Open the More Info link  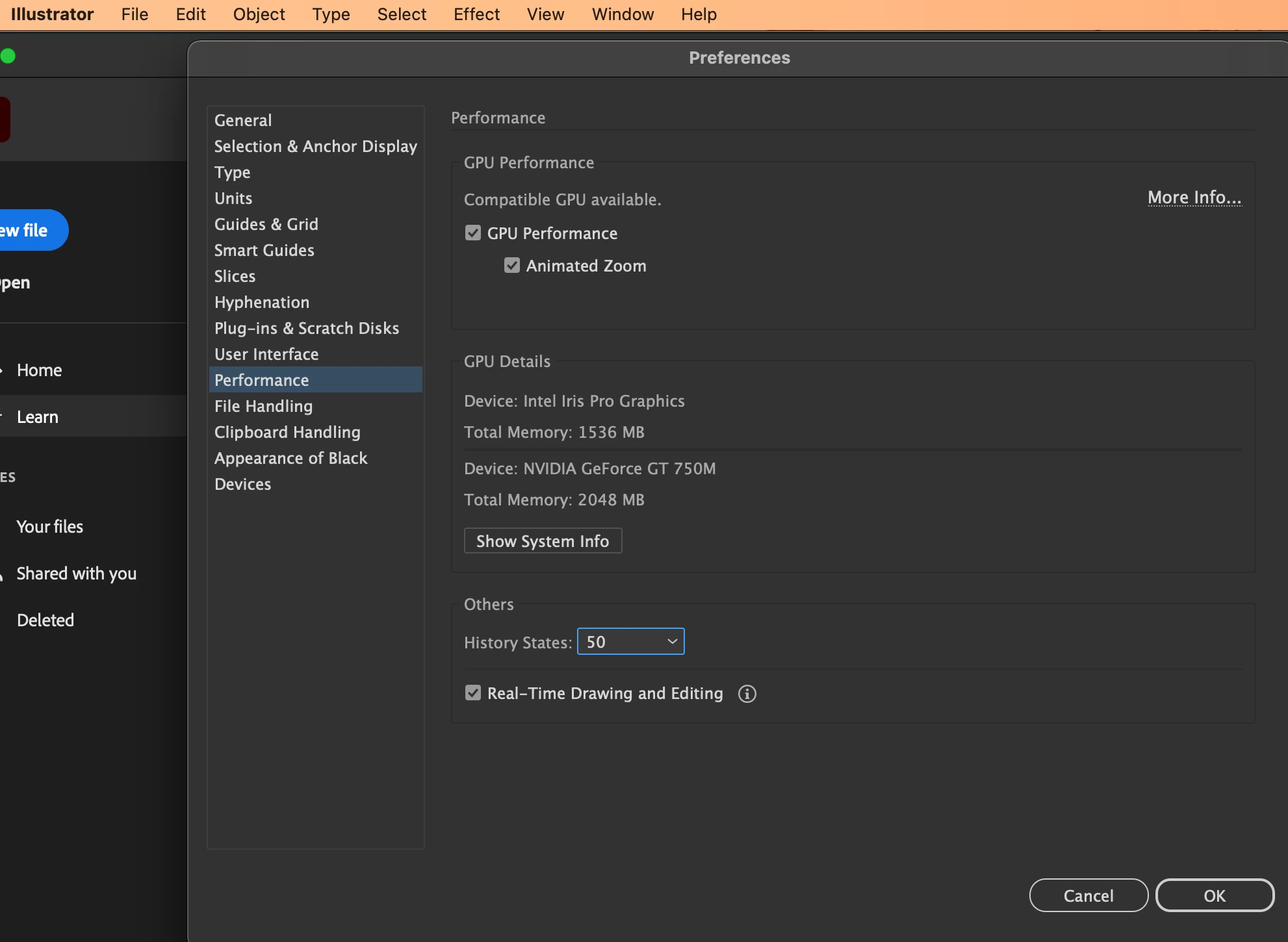[x=1194, y=197]
